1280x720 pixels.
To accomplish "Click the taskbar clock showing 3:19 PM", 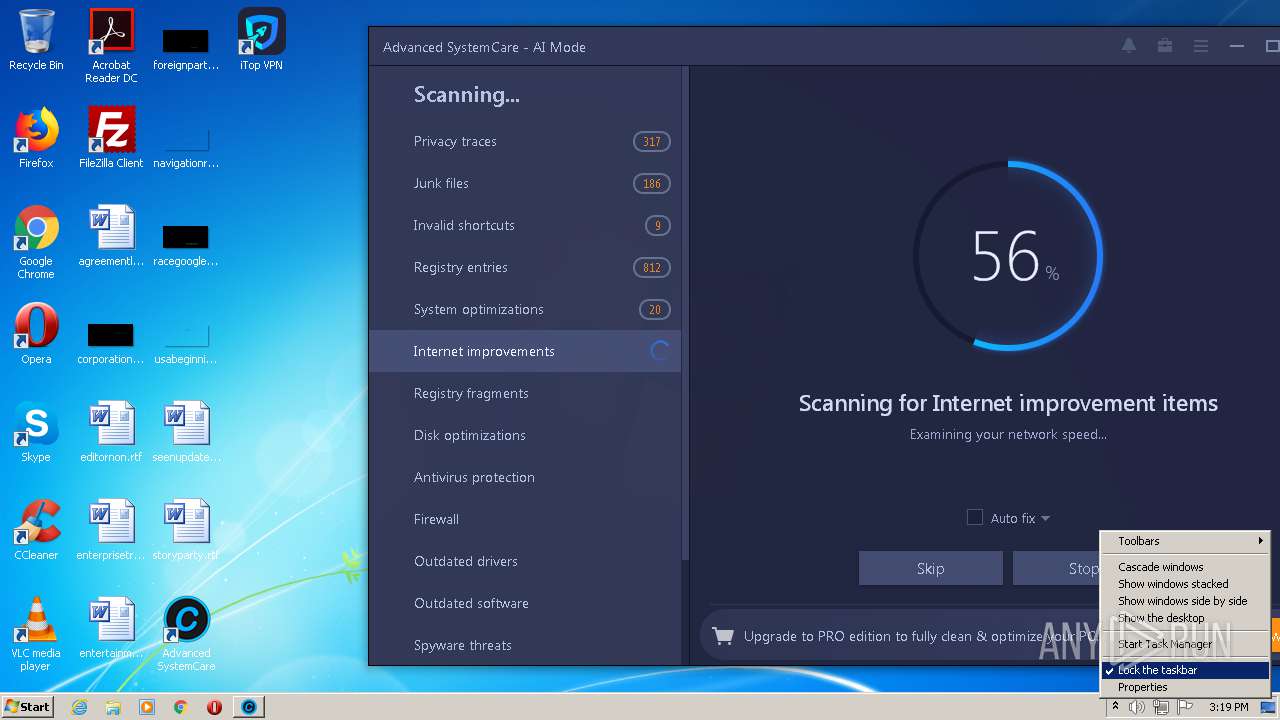I will (x=1228, y=707).
